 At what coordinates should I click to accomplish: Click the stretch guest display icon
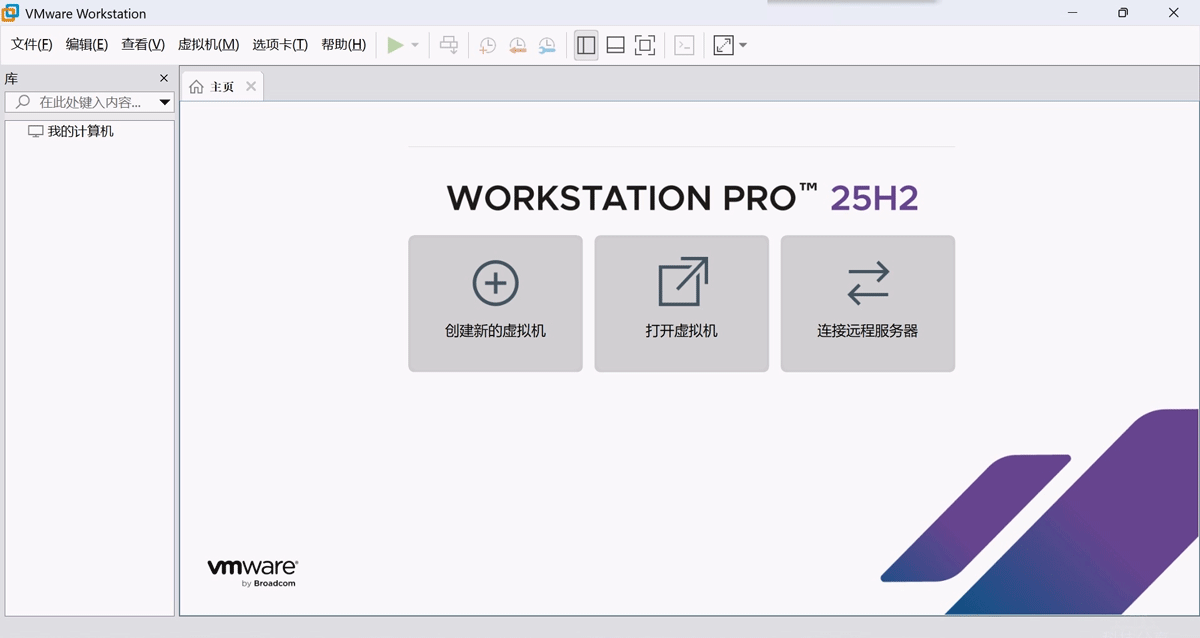click(x=723, y=45)
